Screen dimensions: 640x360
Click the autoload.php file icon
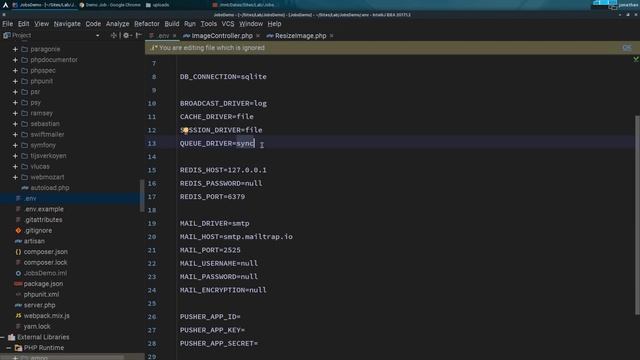25,188
